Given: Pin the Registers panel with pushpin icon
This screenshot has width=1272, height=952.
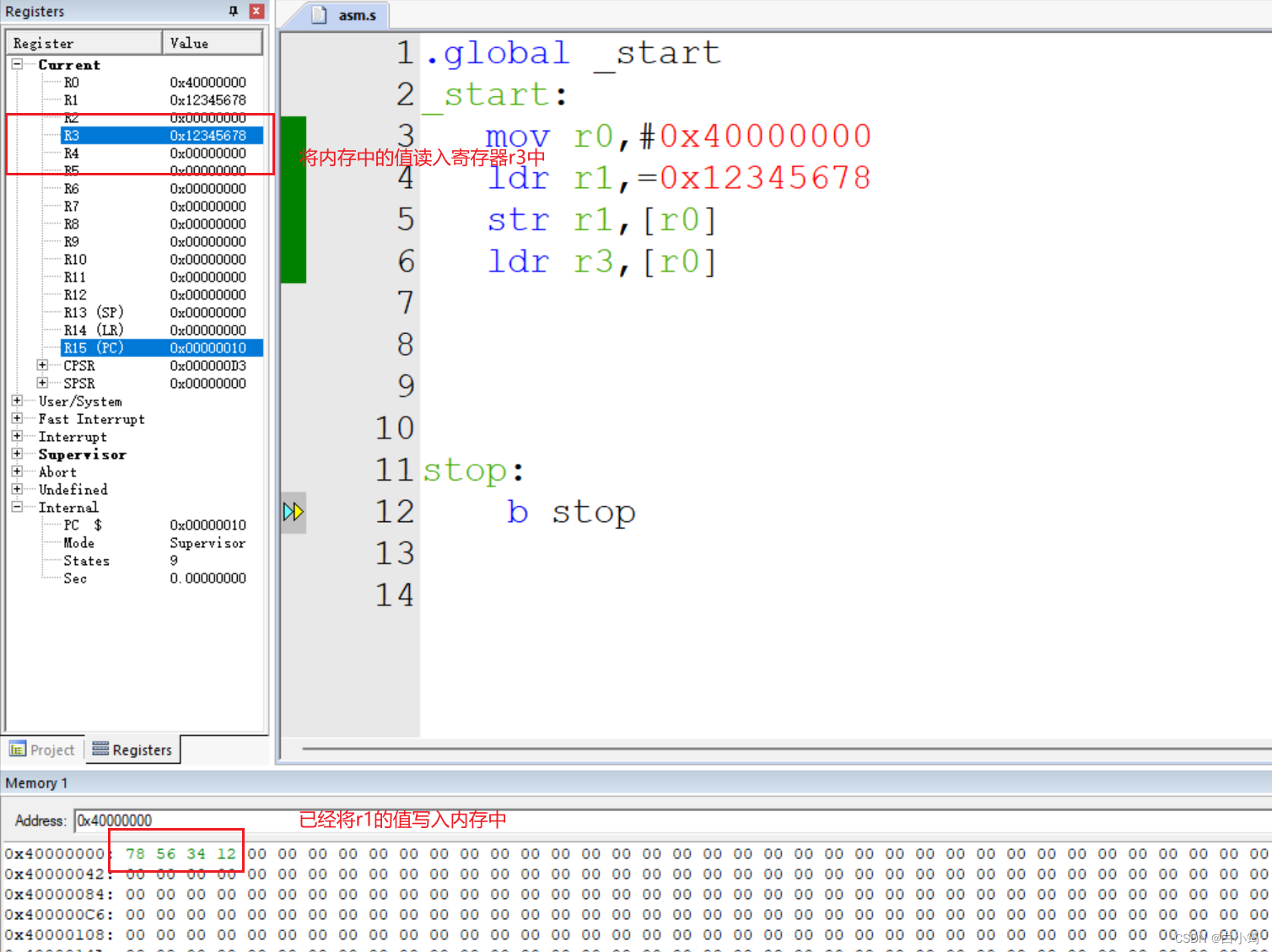Looking at the screenshot, I should pos(234,11).
